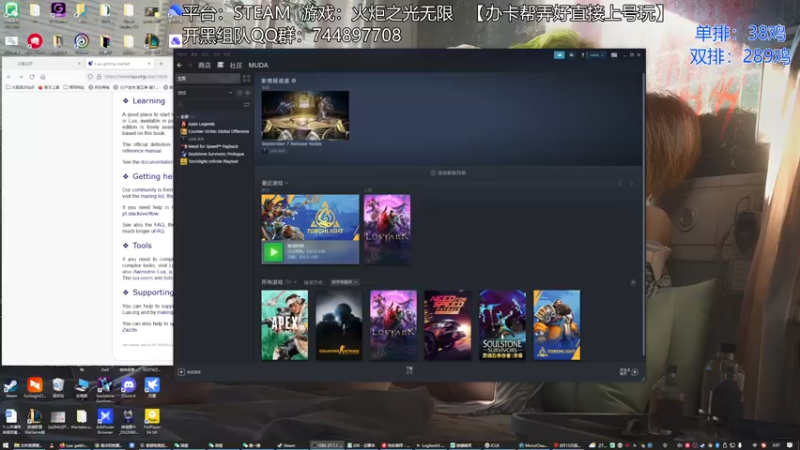Click the browser address bar URL

(x=136, y=77)
